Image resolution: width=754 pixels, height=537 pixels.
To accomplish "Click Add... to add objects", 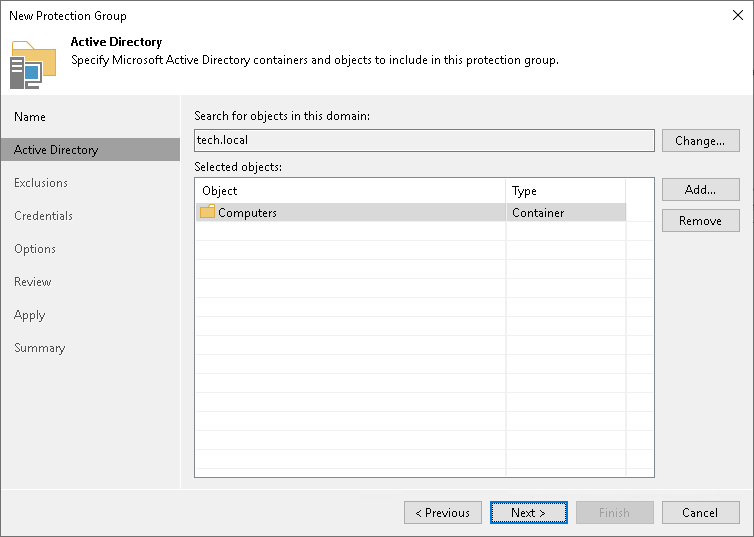I will tap(700, 190).
